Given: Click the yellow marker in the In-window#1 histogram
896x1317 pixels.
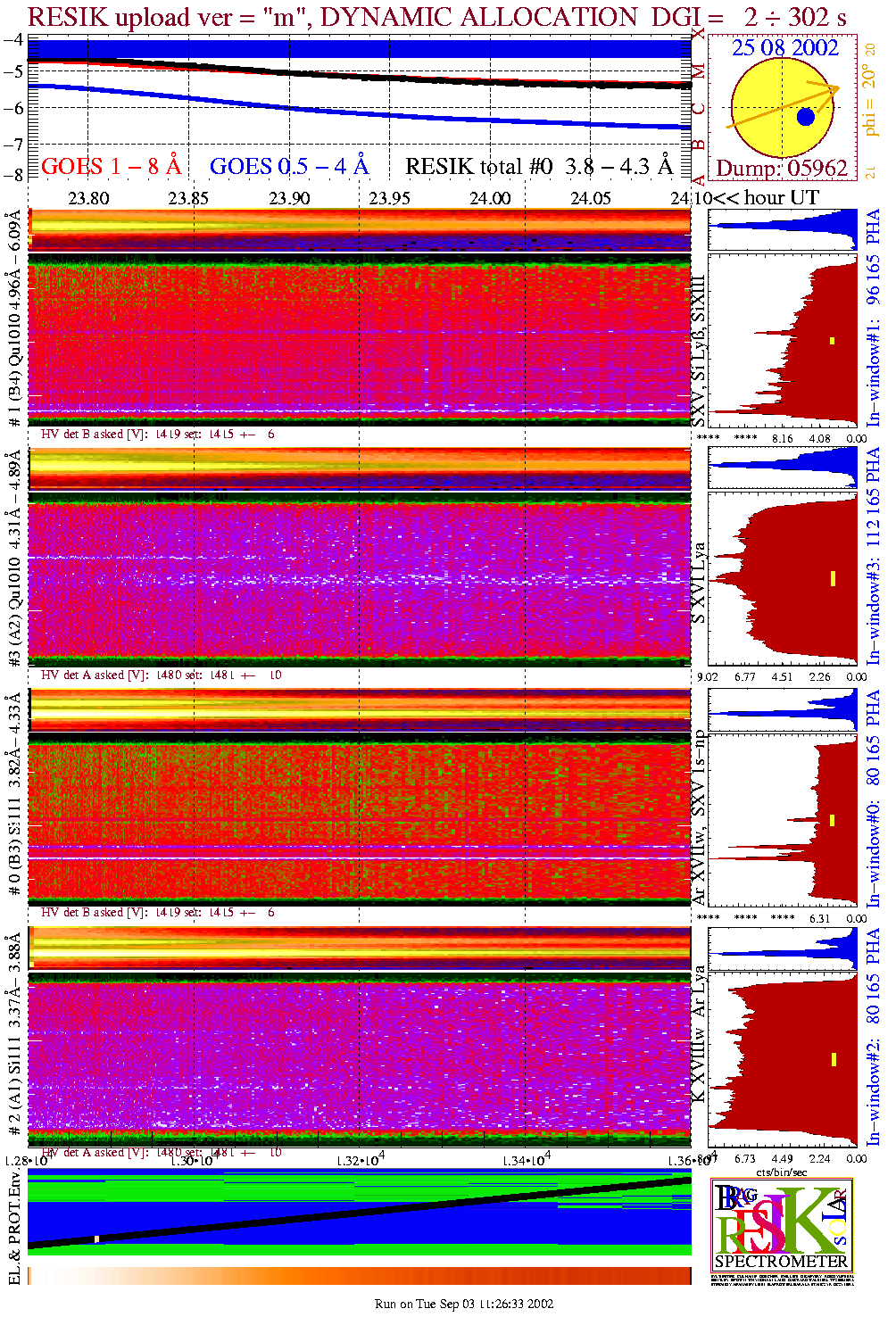Looking at the screenshot, I should 832,340.
